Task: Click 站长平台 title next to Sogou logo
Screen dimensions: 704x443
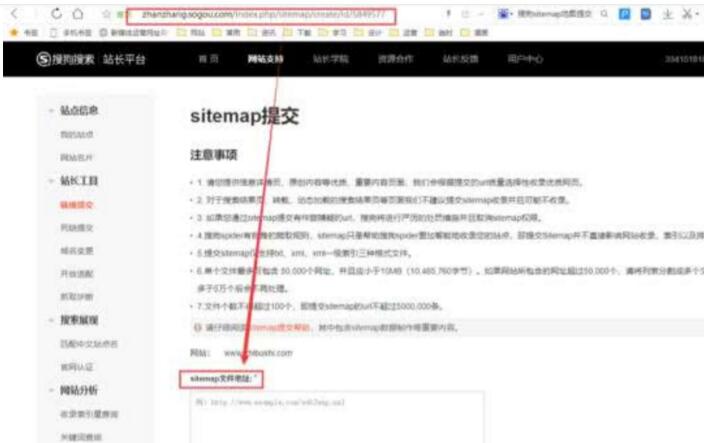Action: click(x=124, y=59)
